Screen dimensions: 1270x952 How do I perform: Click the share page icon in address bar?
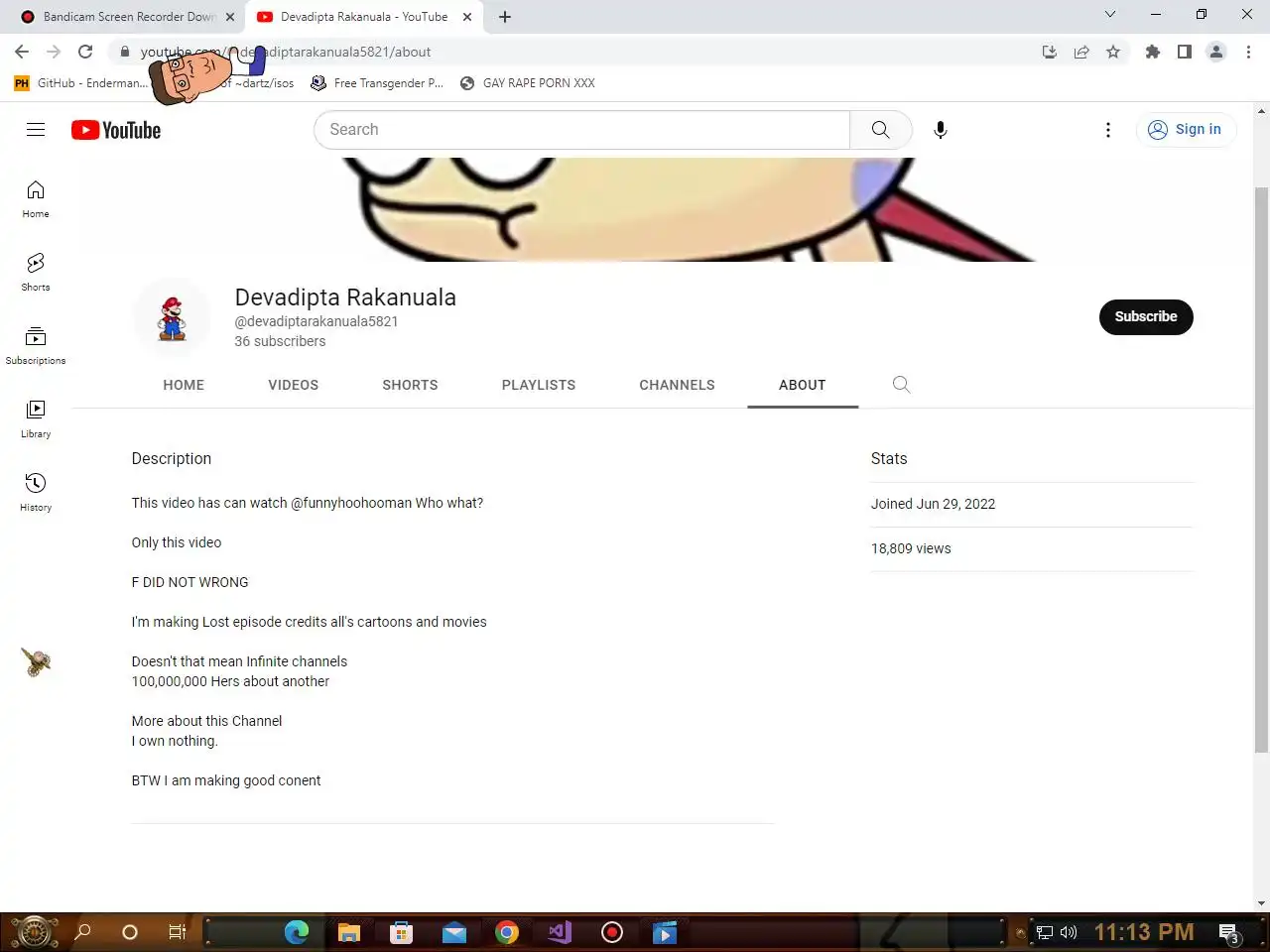(x=1081, y=52)
